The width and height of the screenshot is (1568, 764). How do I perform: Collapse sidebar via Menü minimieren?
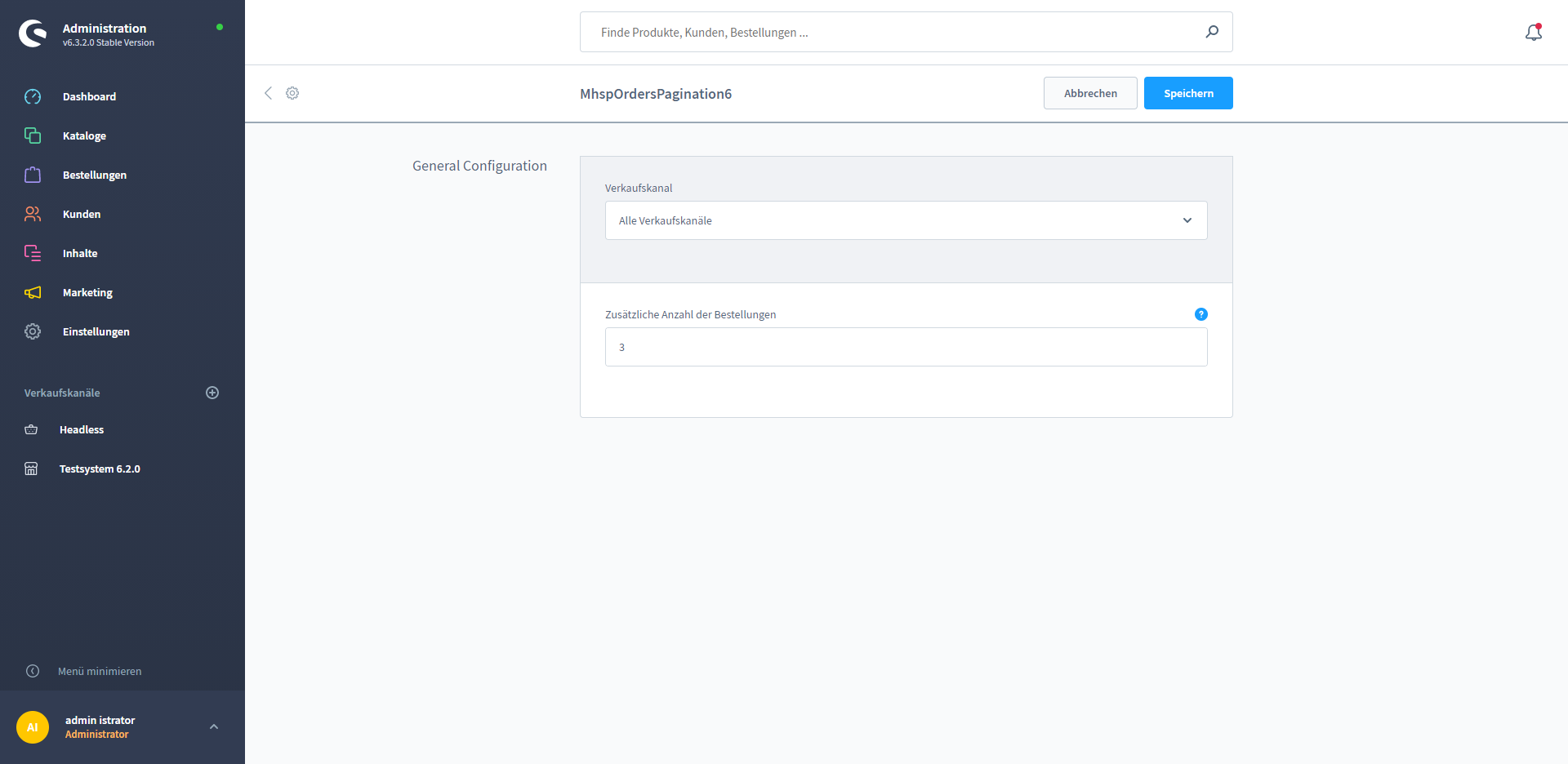click(x=99, y=671)
